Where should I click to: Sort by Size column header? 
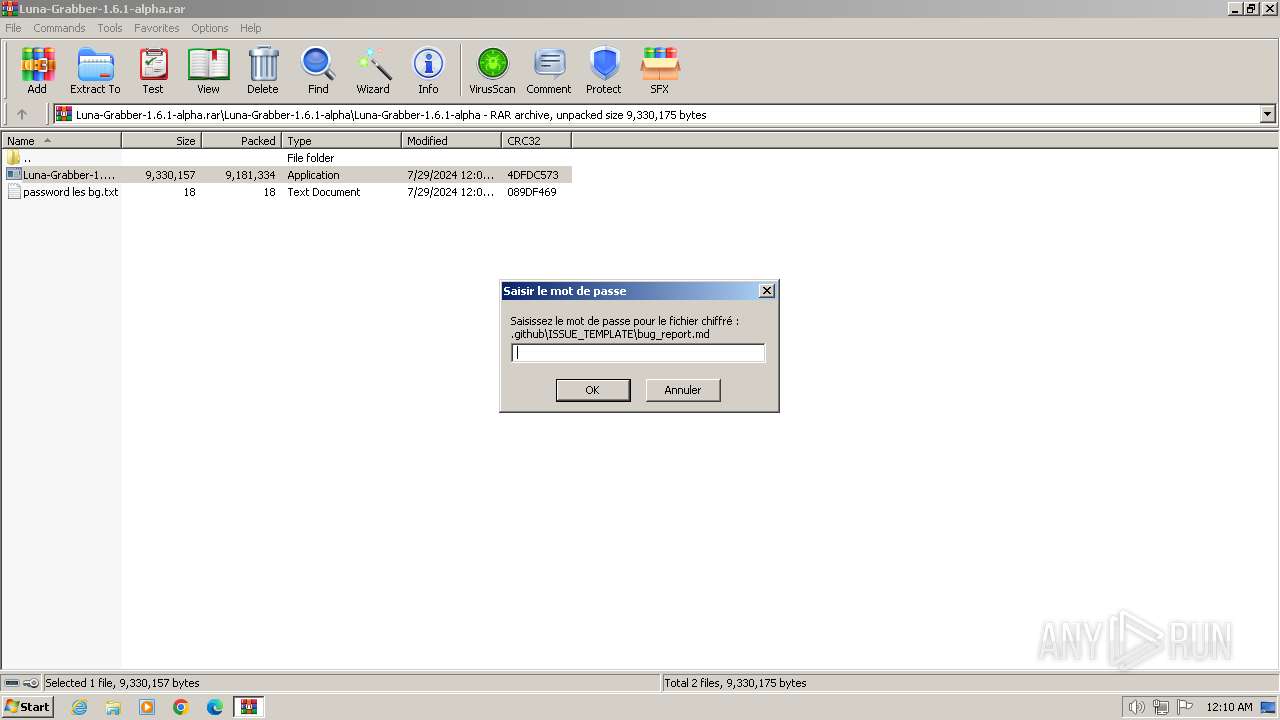click(162, 141)
